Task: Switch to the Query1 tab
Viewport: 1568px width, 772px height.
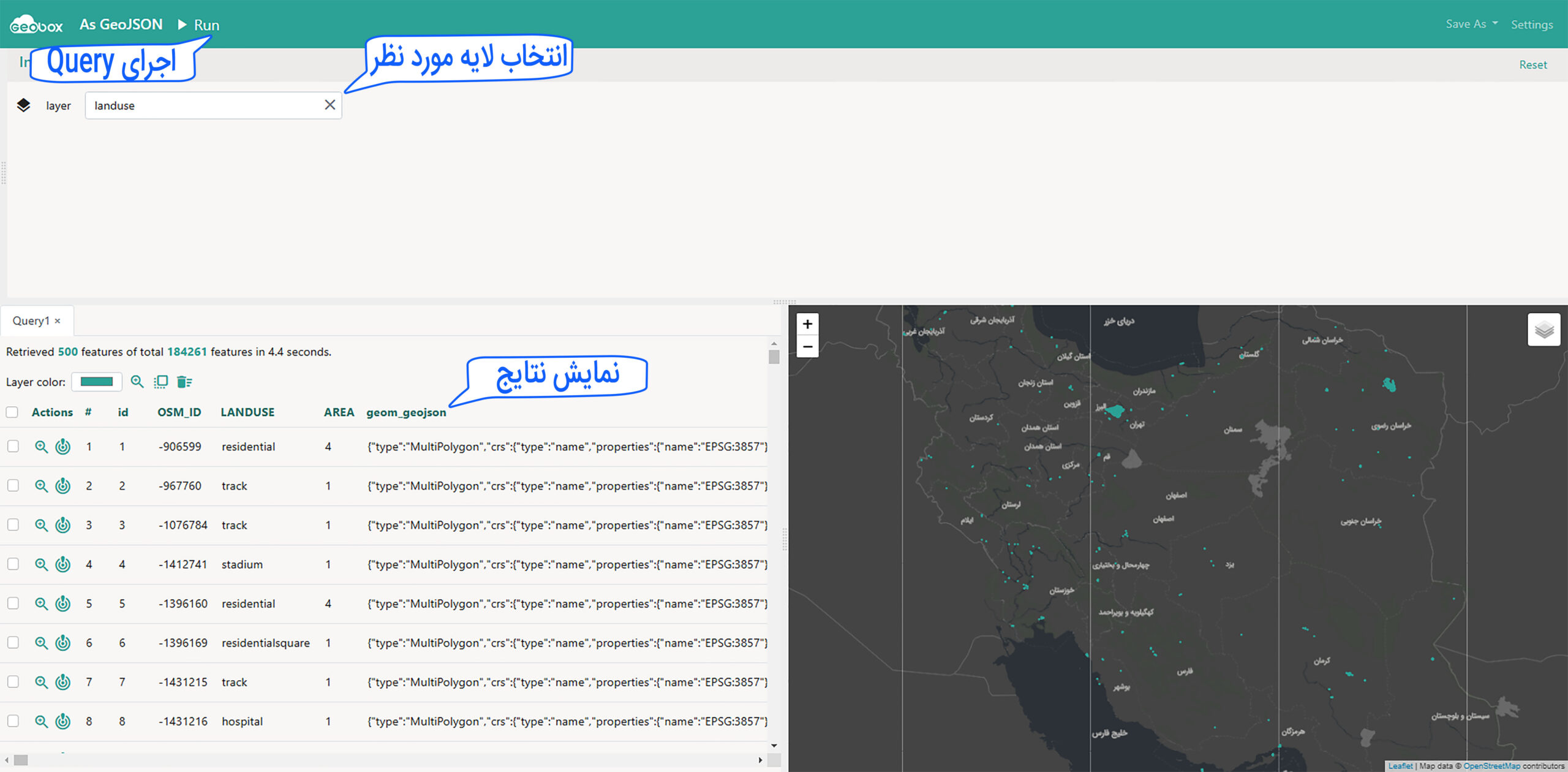Action: [31, 320]
